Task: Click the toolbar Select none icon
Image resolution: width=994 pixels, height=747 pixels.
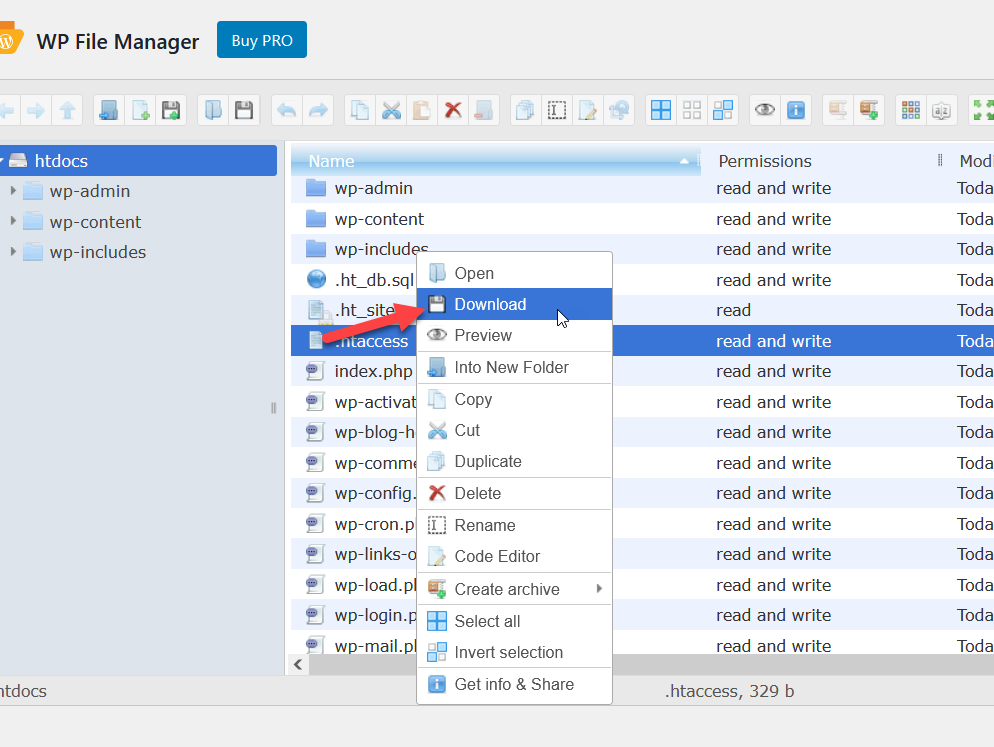Action: point(692,111)
